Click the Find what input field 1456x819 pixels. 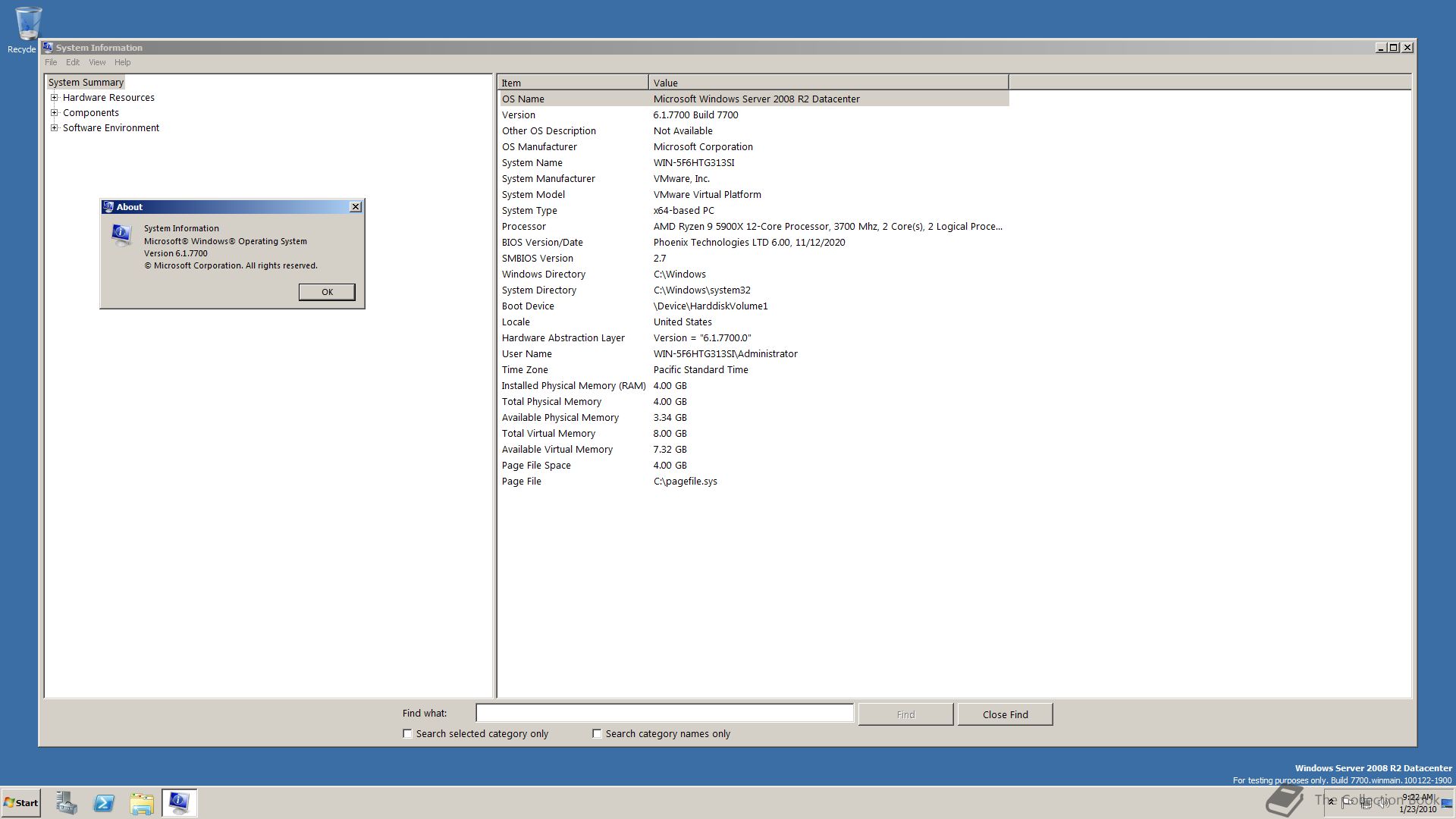(x=664, y=713)
